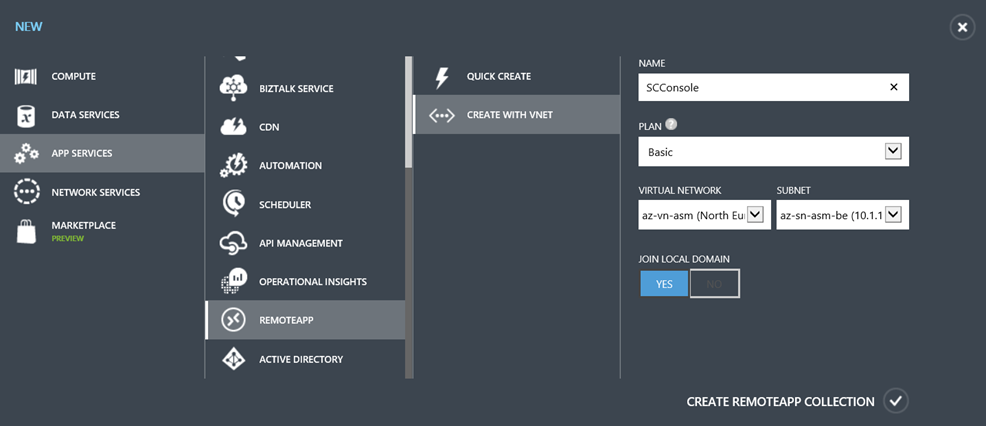
Task: Click the BizTalk Service cloud icon
Action: click(x=233, y=88)
